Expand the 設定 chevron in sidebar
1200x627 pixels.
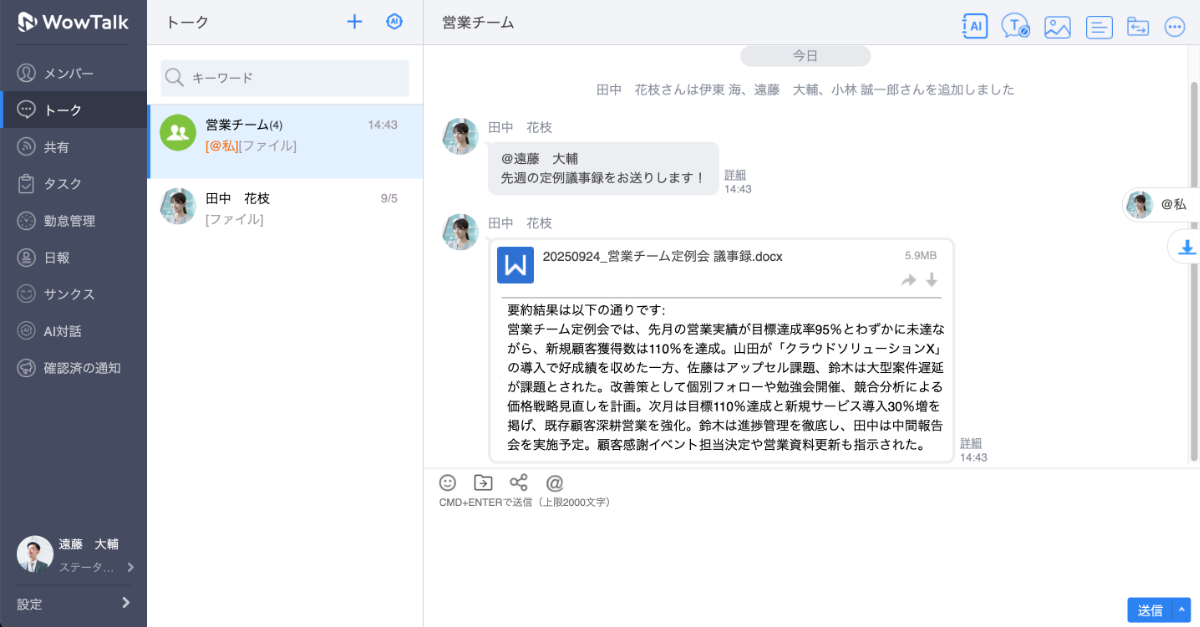pos(126,603)
